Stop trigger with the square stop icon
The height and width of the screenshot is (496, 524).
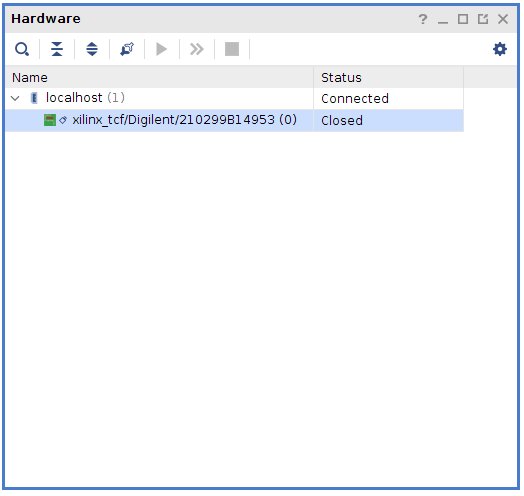pyautogui.click(x=232, y=49)
